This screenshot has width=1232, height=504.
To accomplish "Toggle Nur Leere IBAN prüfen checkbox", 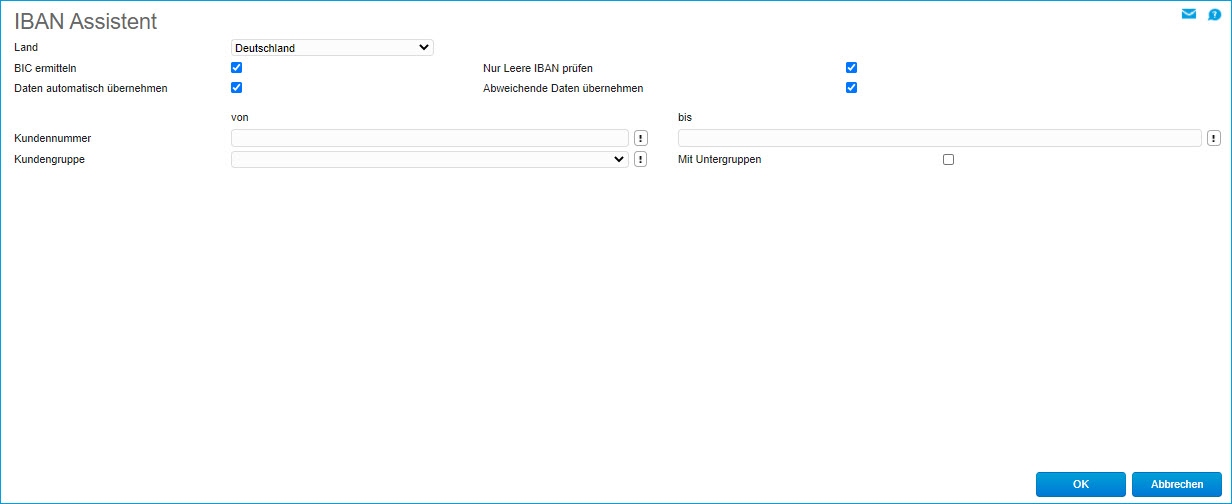I will pos(852,68).
